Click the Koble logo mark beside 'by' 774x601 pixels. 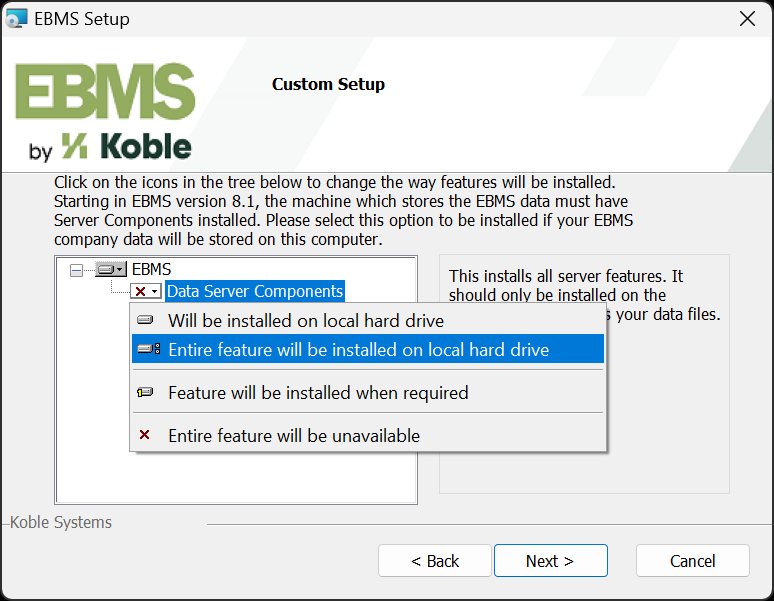(x=74, y=147)
